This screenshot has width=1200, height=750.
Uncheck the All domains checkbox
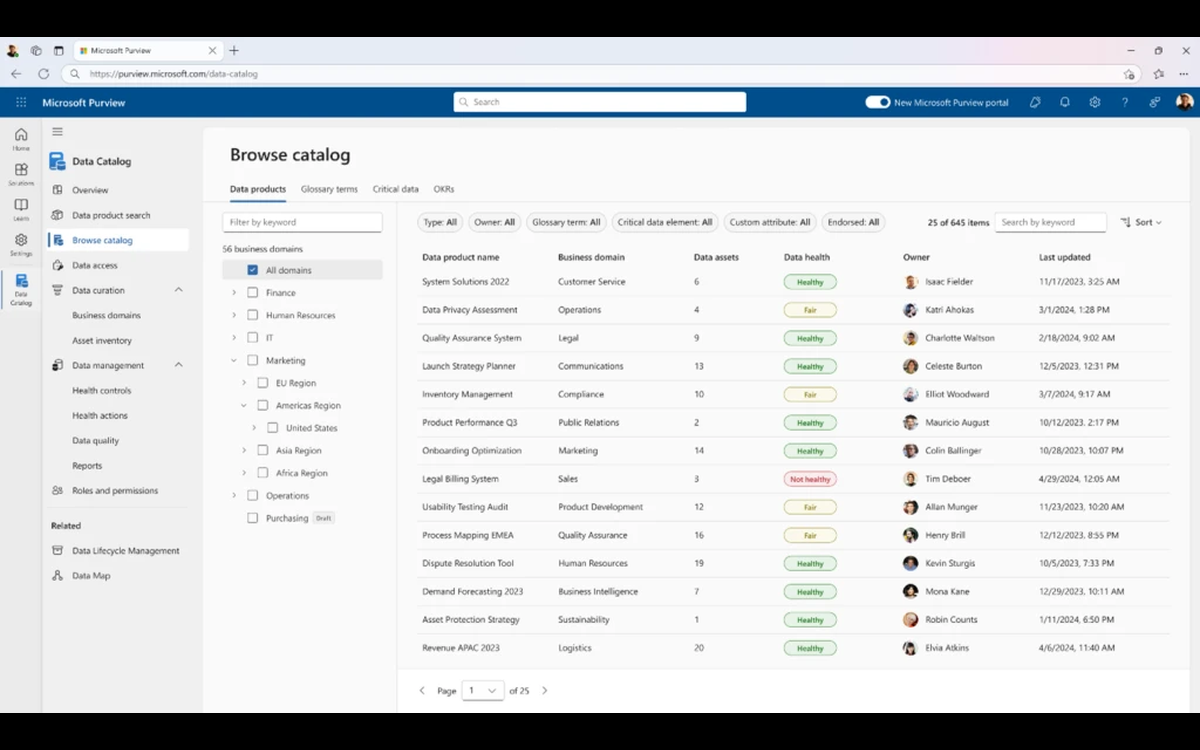click(x=252, y=270)
